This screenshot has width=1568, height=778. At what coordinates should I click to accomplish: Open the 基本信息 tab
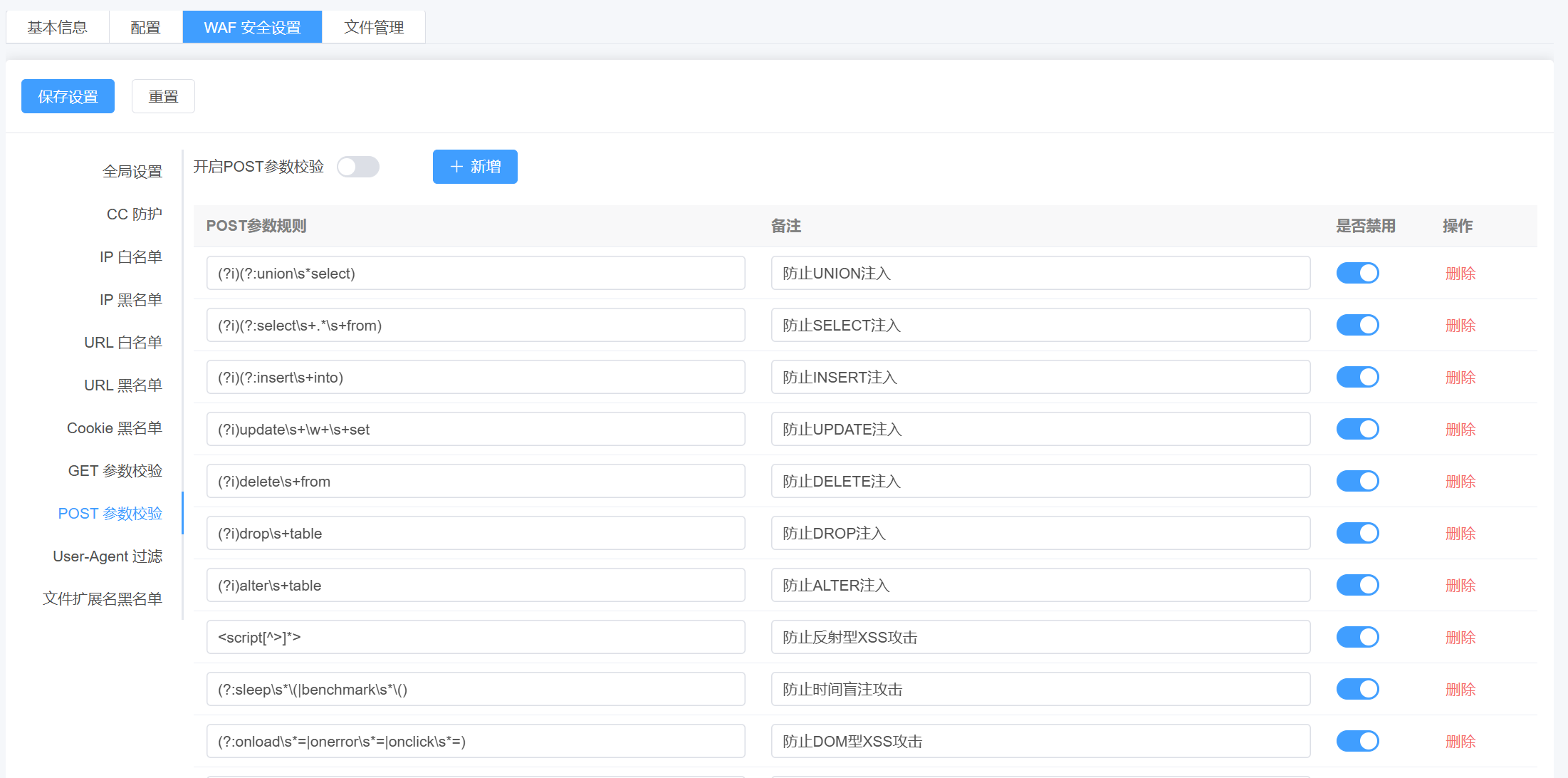(58, 27)
